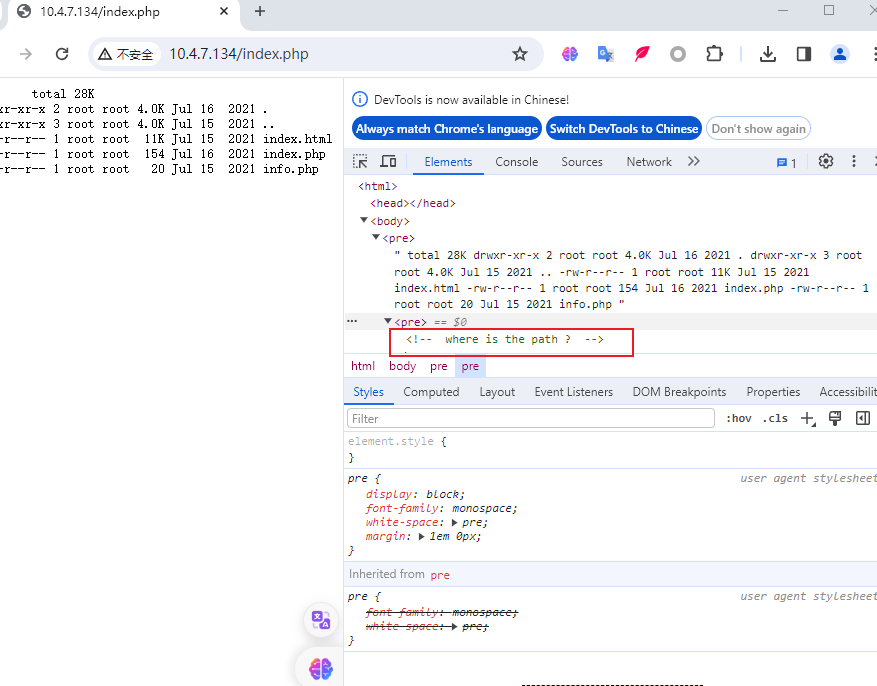This screenshot has width=877, height=686.
Task: Toggle the .cls element classes panel
Action: (x=775, y=418)
